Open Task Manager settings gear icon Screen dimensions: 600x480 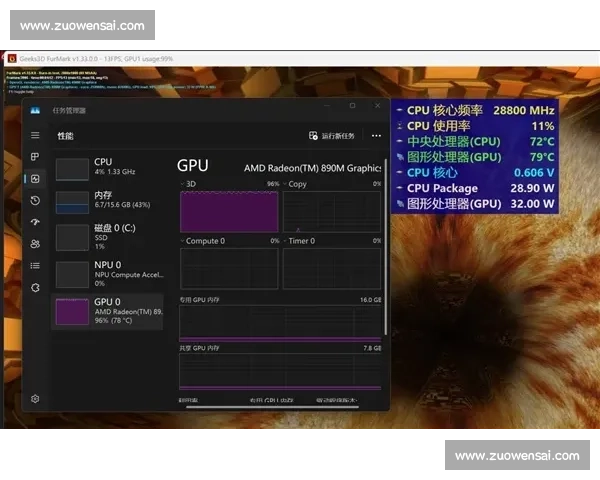(35, 398)
